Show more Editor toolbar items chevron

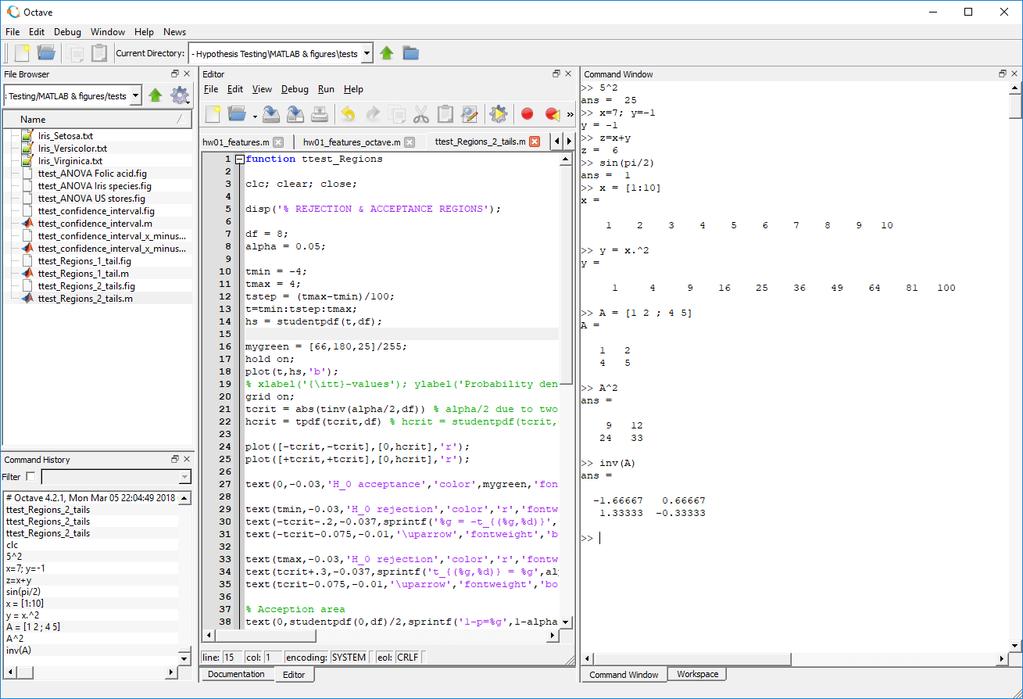(x=570, y=115)
